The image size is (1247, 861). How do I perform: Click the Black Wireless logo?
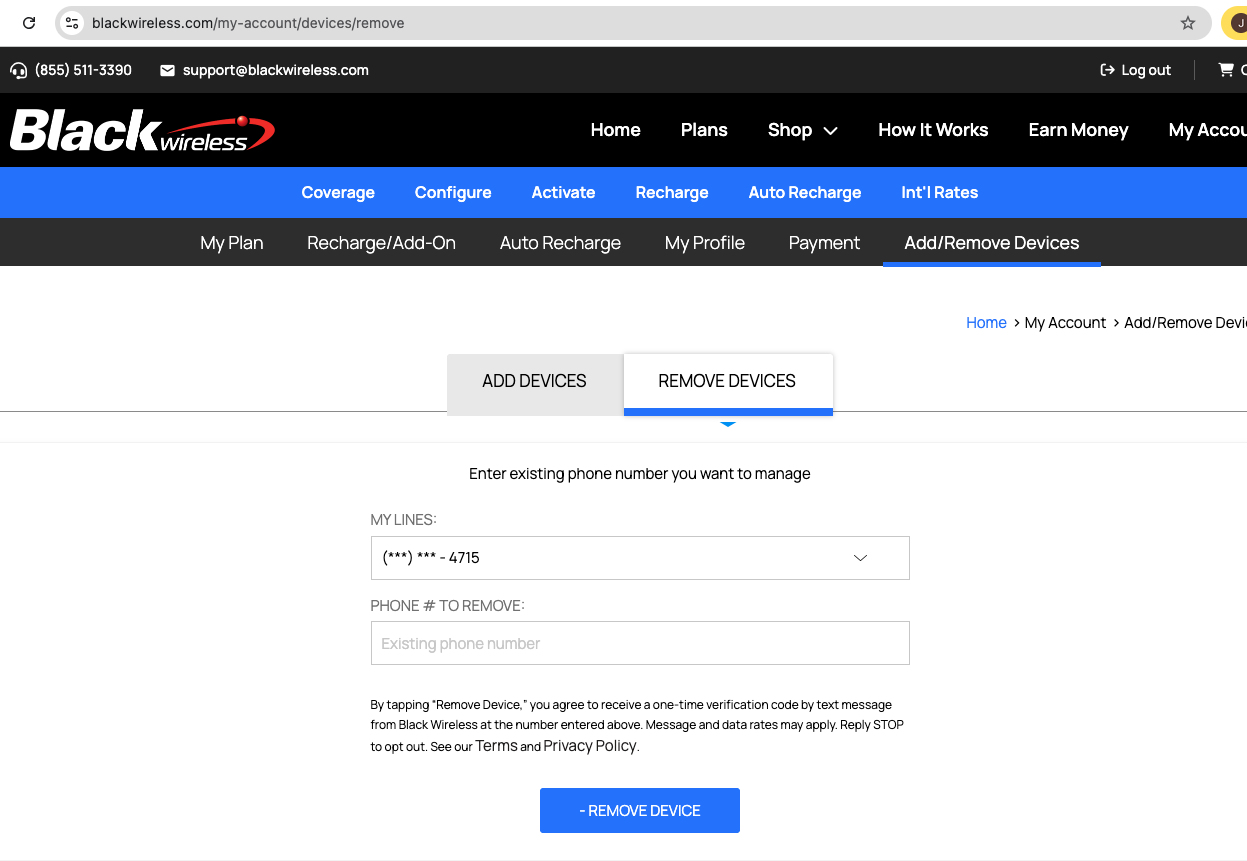pyautogui.click(x=142, y=131)
